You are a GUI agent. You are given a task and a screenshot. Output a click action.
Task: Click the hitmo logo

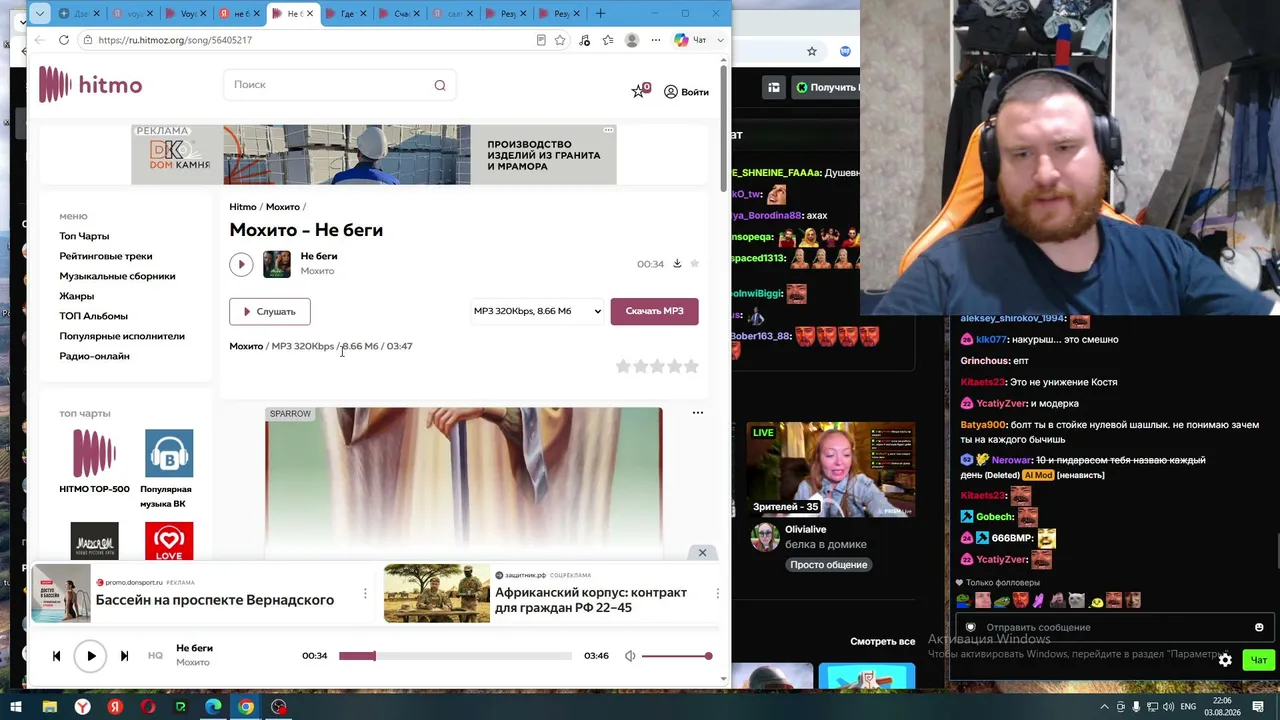click(x=90, y=85)
